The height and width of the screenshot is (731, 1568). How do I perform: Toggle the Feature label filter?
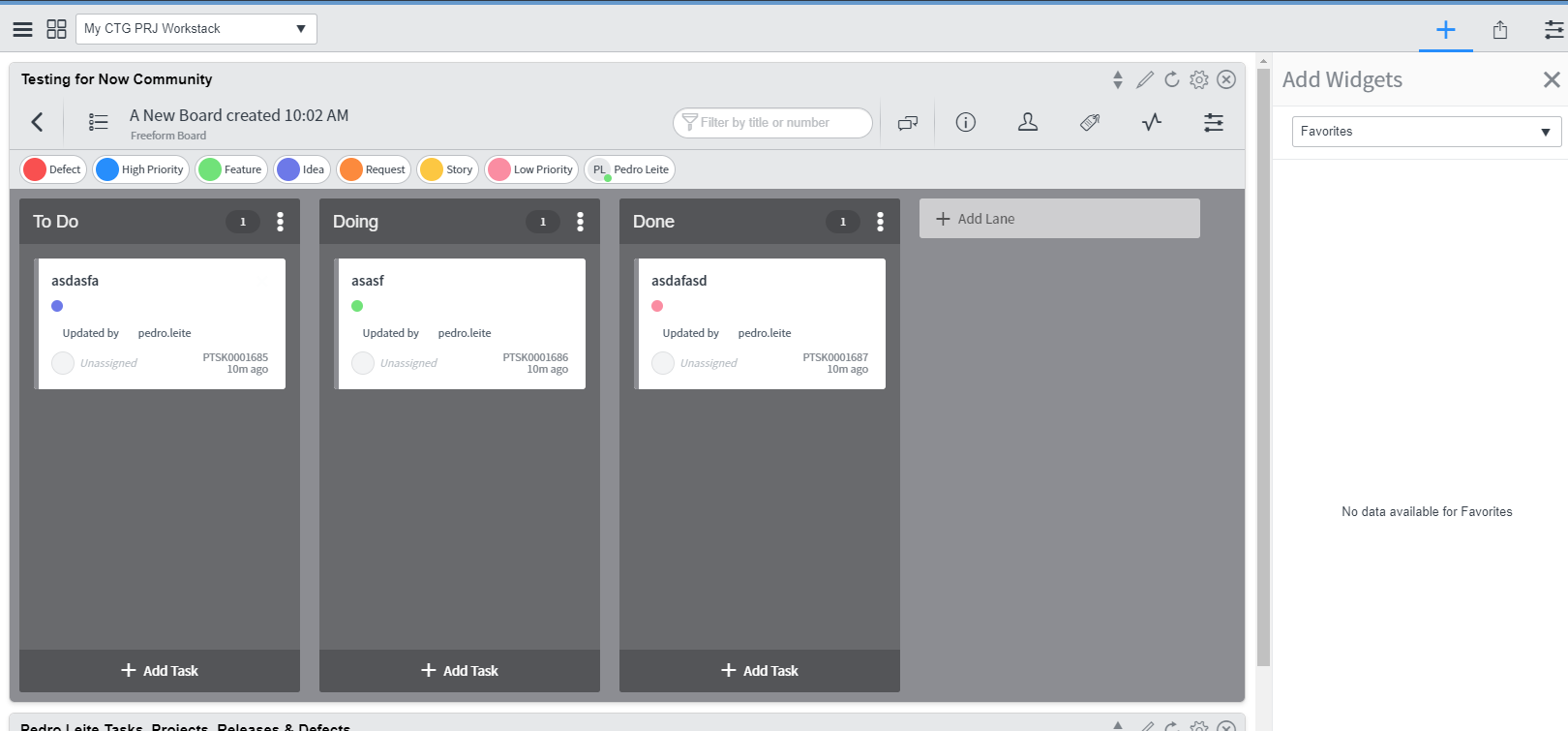[231, 169]
